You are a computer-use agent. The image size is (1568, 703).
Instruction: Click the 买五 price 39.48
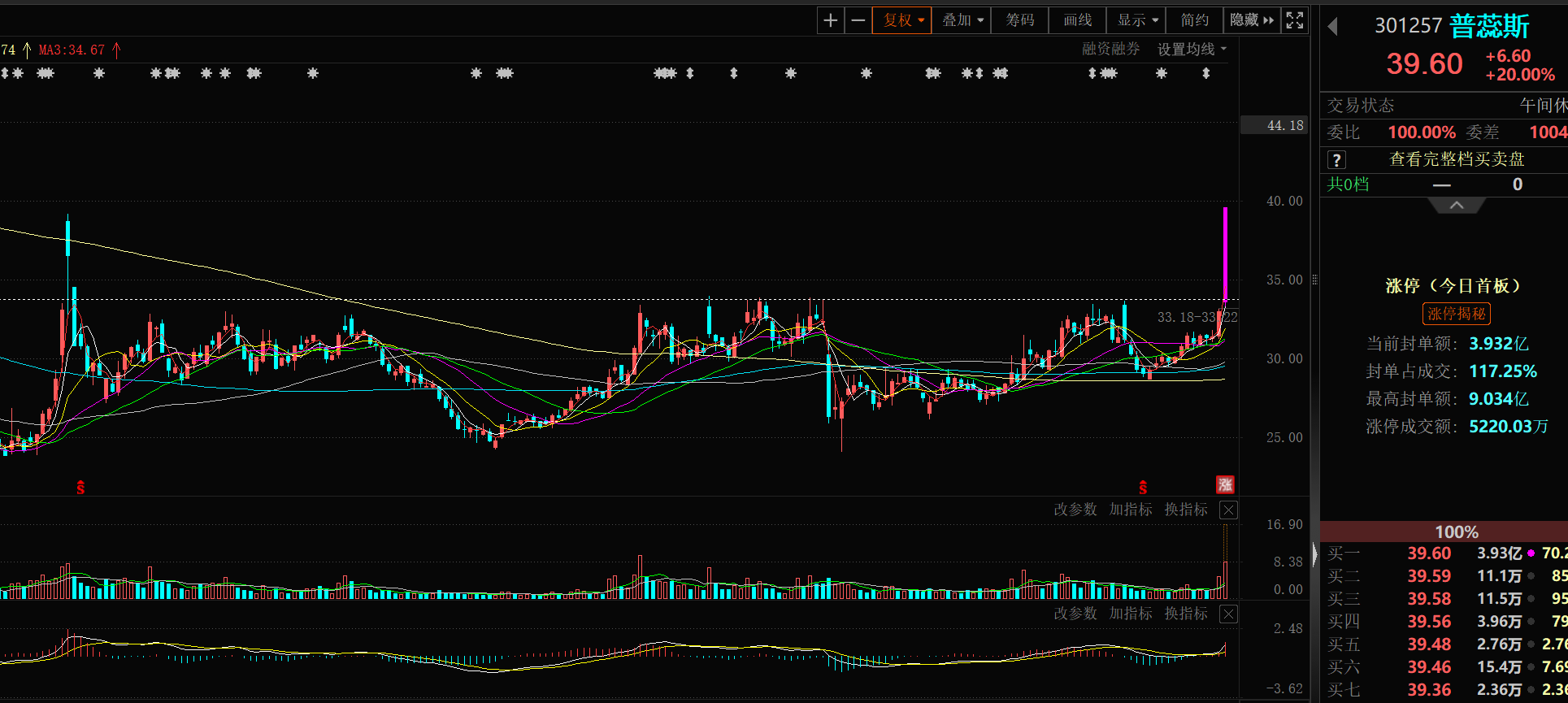click(1429, 644)
